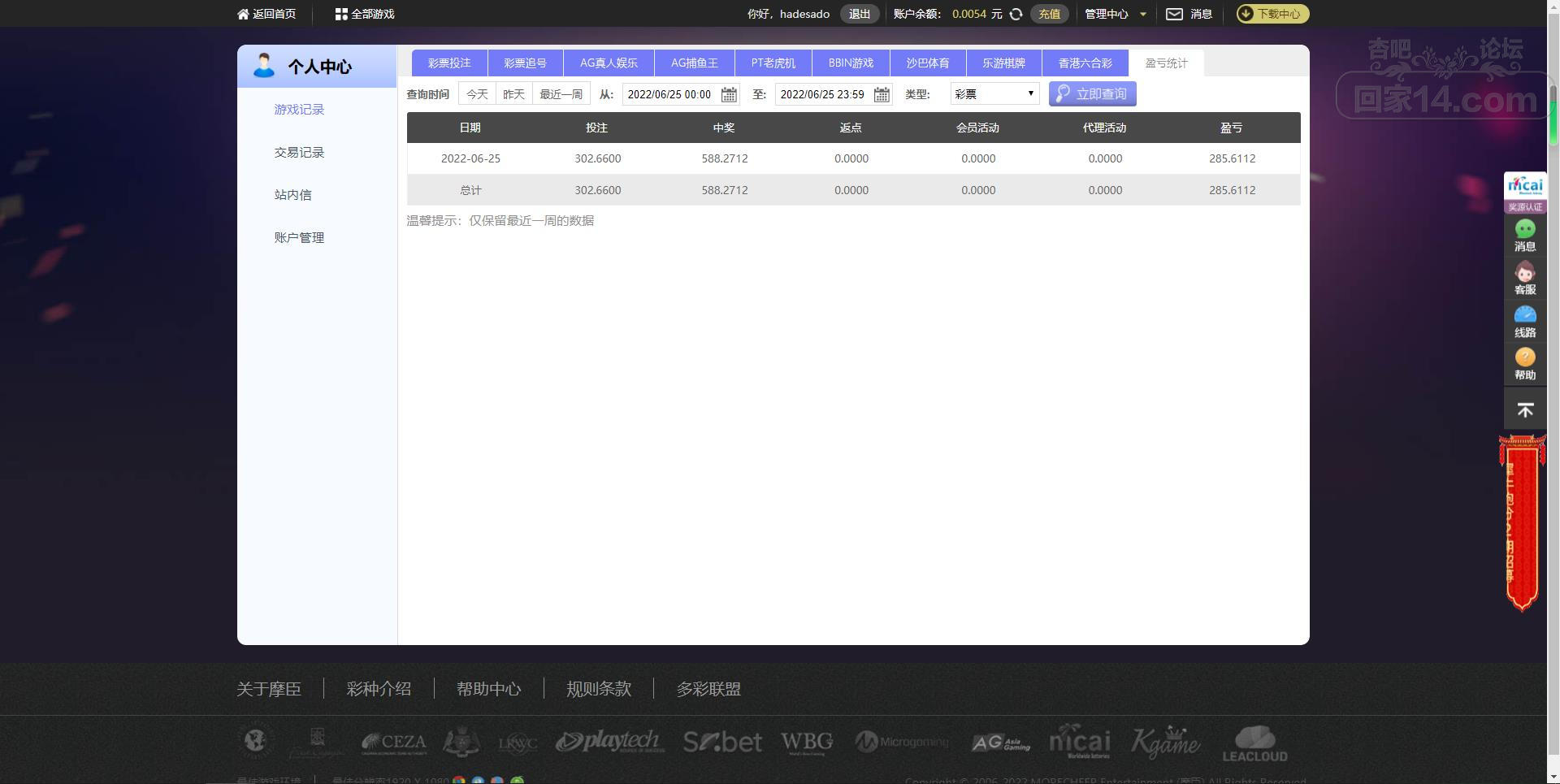This screenshot has width=1560, height=784.
Task: Open the help (帮助) sidebar icon
Action: (1525, 363)
